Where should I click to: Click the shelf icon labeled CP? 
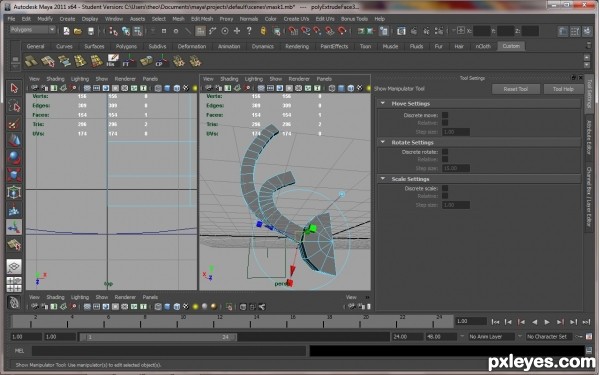161,61
